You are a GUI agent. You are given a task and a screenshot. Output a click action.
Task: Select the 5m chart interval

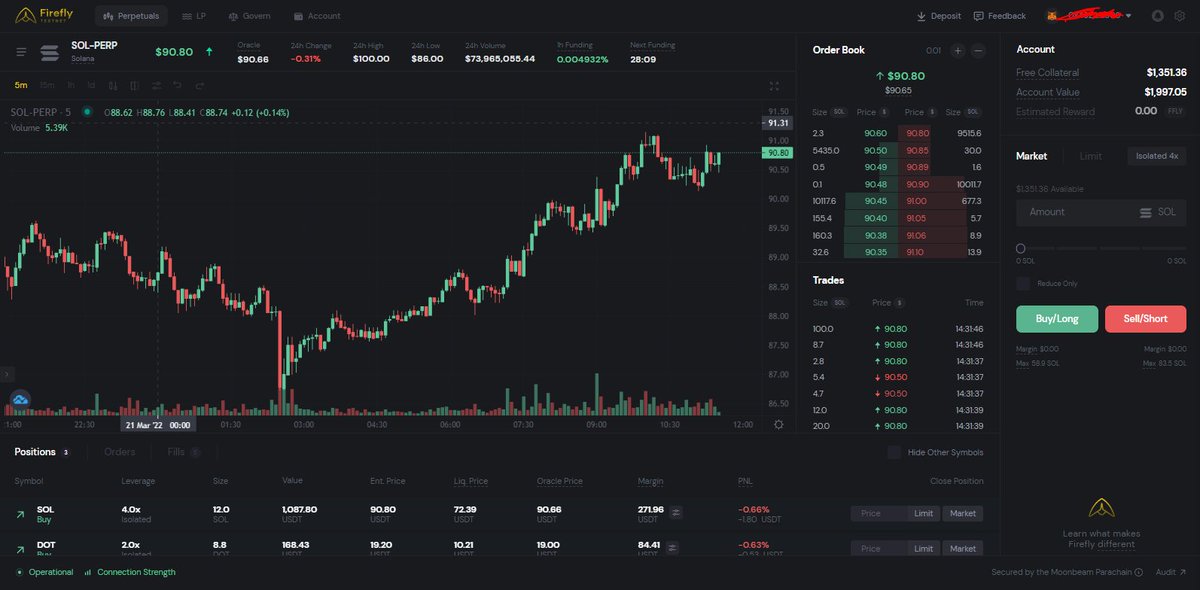pyautogui.click(x=21, y=85)
